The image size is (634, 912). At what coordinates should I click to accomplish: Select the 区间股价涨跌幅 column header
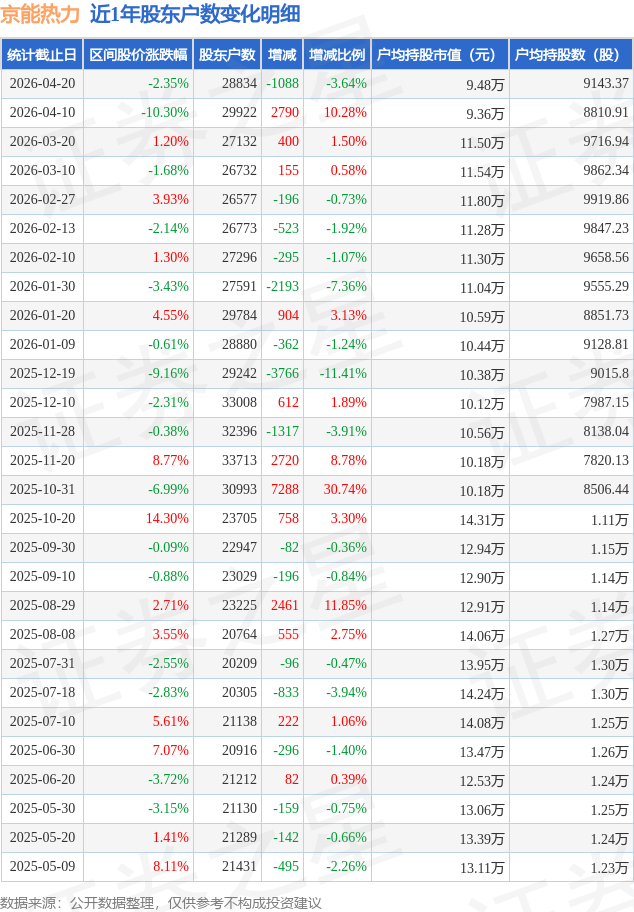[137, 55]
